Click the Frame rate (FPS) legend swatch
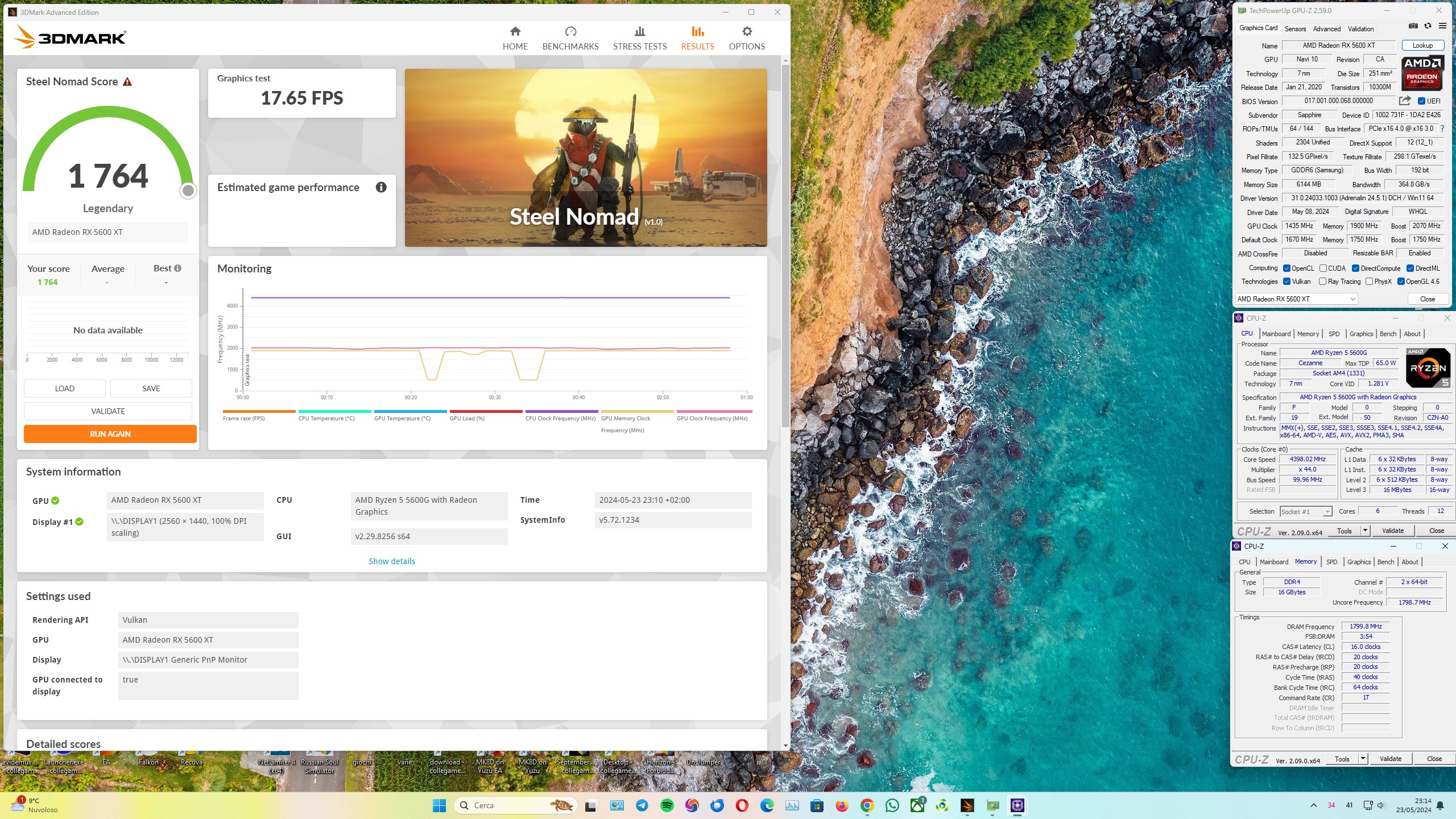1456x819 pixels. (259, 411)
